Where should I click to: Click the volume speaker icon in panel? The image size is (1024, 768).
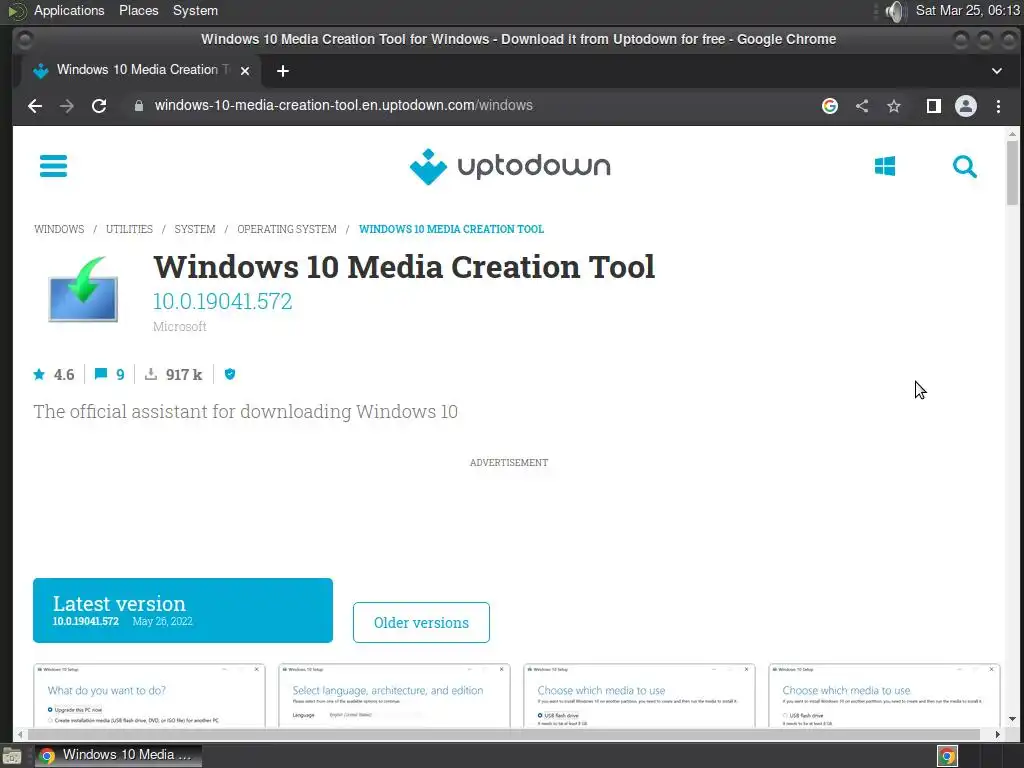(895, 11)
